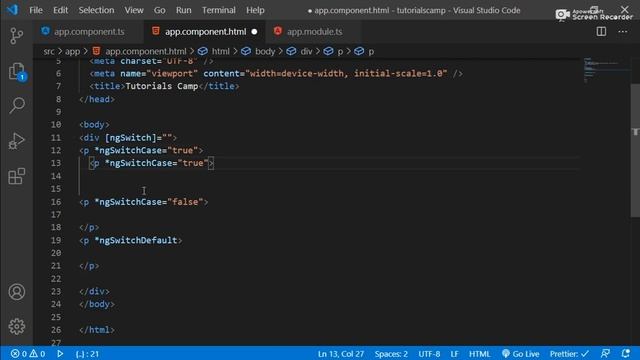Open the Extensions view
This screenshot has height=360, width=640.
click(17, 176)
